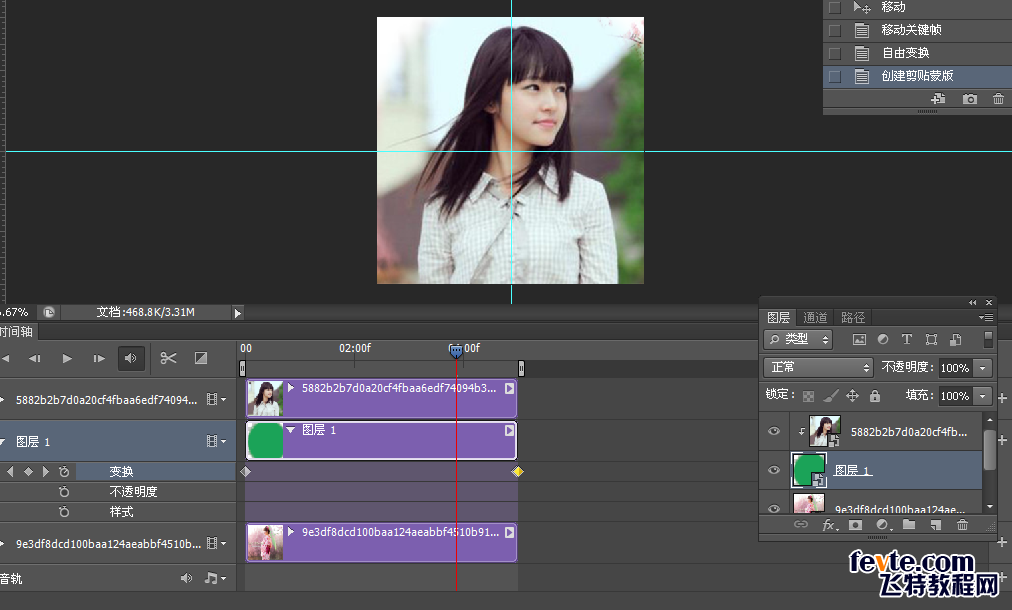Collapse the 图层 1 timeline track

pos(3,442)
